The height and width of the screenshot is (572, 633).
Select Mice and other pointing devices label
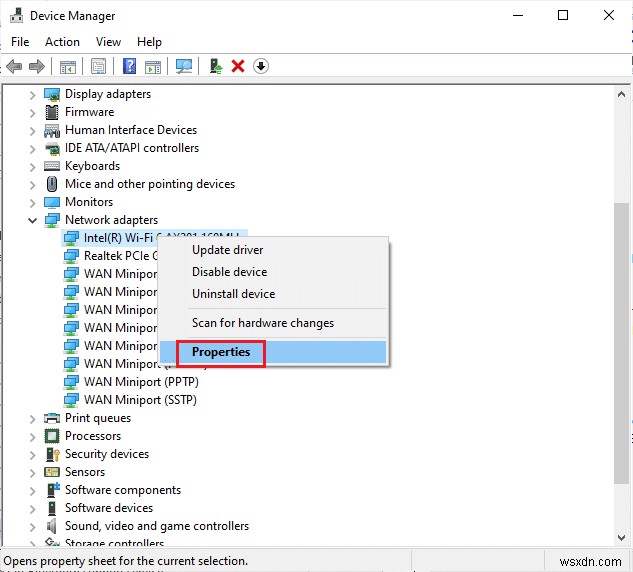(150, 184)
